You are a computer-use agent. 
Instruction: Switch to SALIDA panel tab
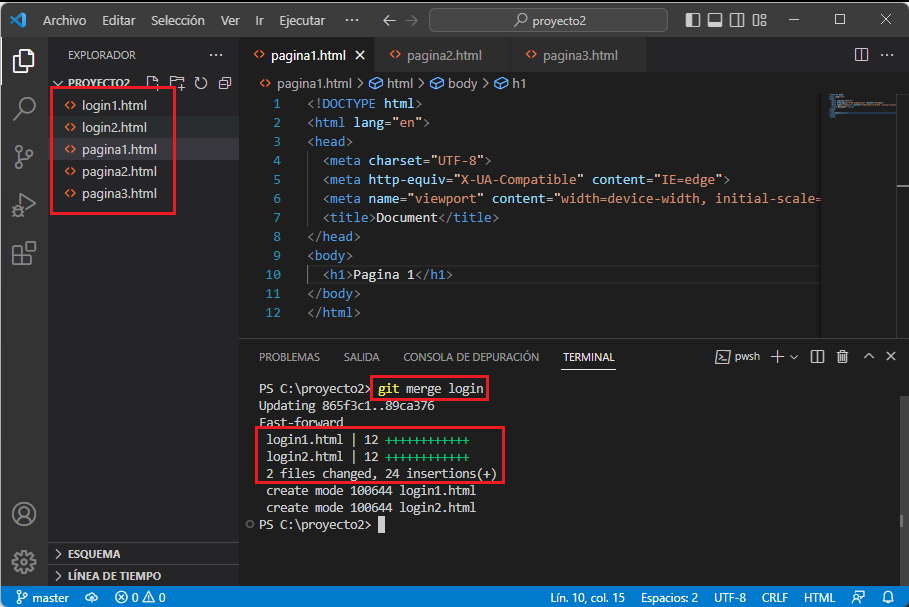click(361, 357)
